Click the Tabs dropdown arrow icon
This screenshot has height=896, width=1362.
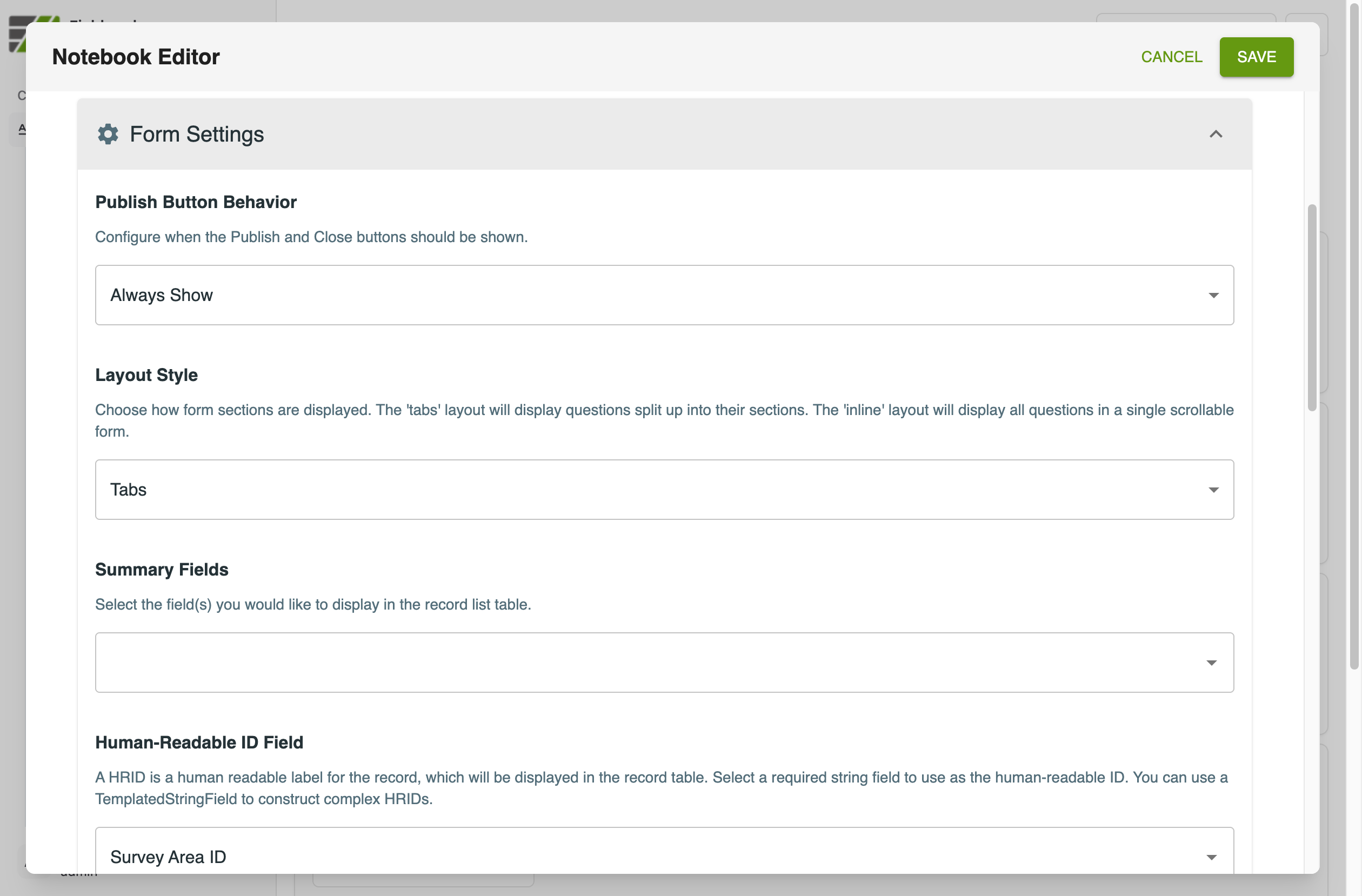pyautogui.click(x=1213, y=490)
